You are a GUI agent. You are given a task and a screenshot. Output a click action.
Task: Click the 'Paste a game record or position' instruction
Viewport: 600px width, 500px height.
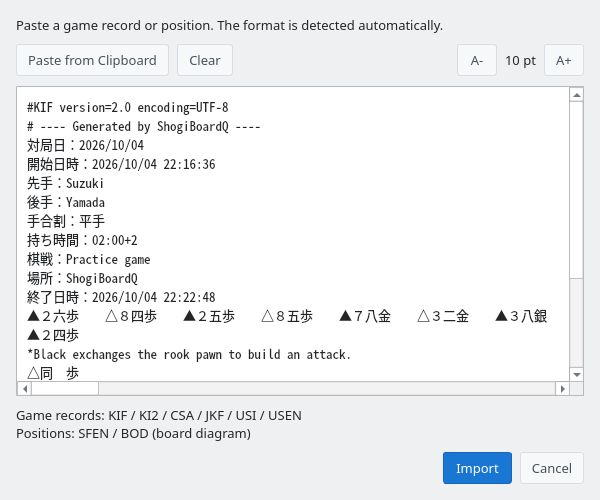click(x=229, y=26)
